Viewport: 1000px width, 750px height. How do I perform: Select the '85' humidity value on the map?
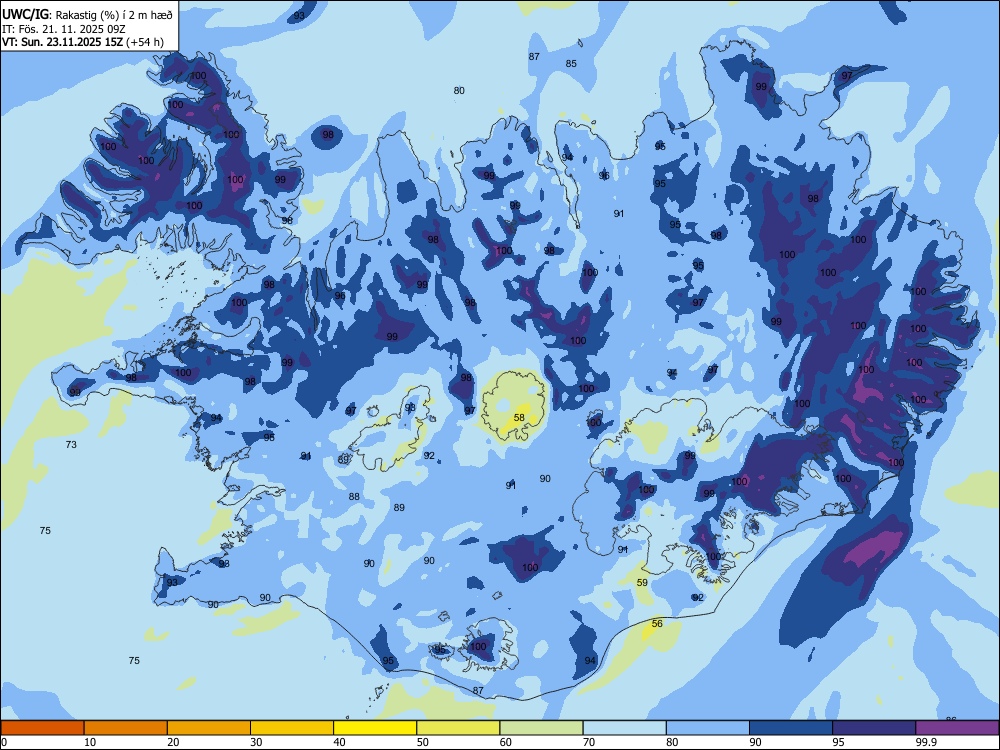point(571,63)
